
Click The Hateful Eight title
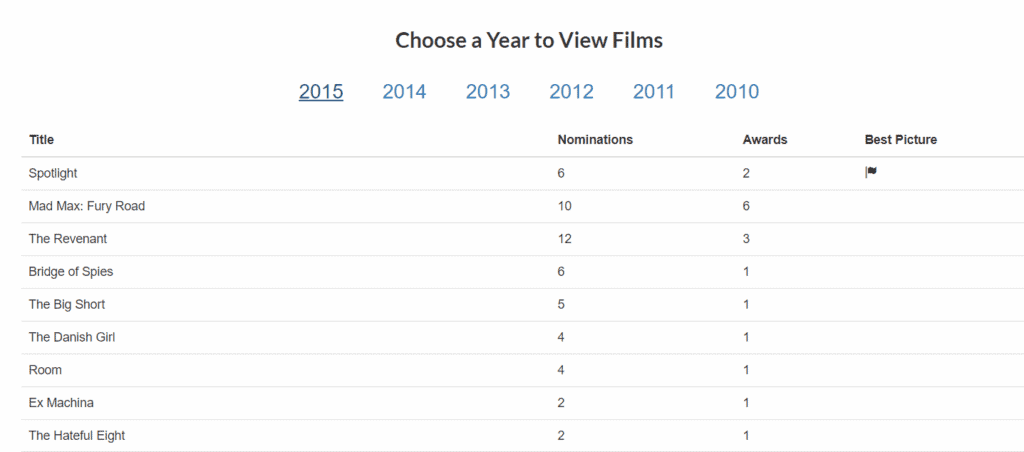point(77,436)
